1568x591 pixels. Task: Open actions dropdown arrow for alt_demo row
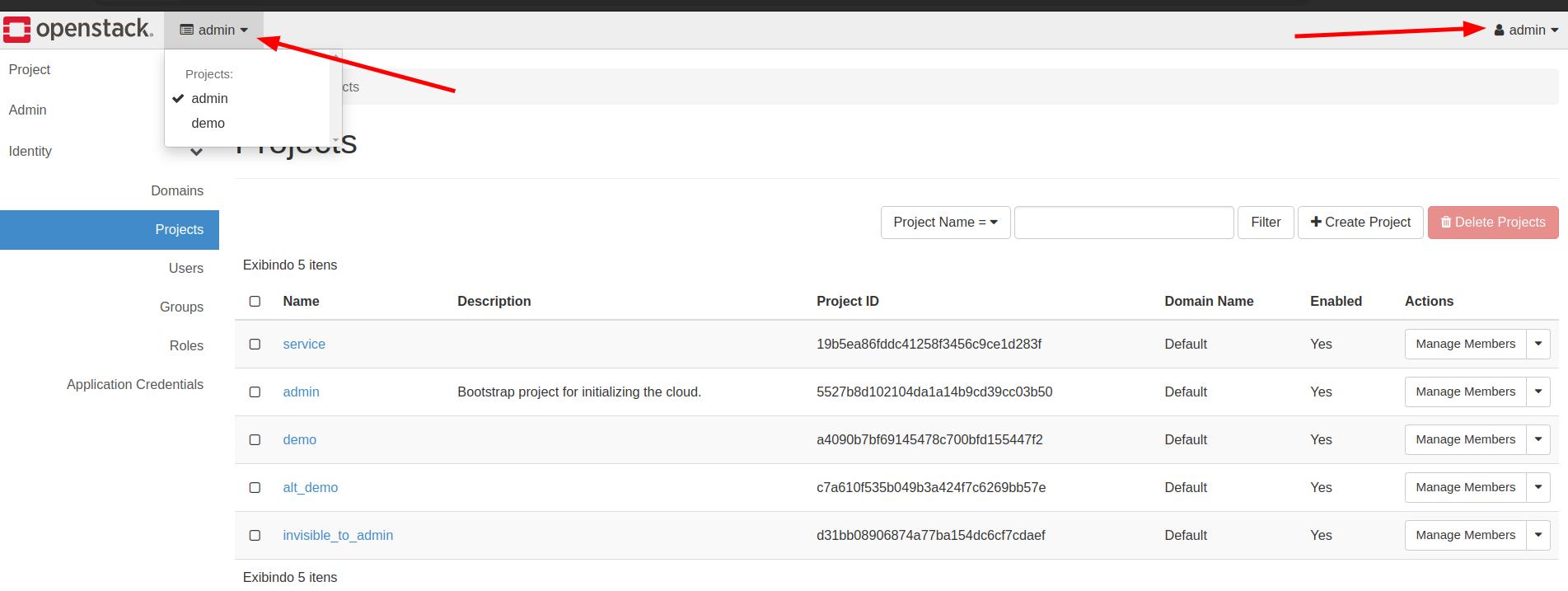pyautogui.click(x=1538, y=488)
